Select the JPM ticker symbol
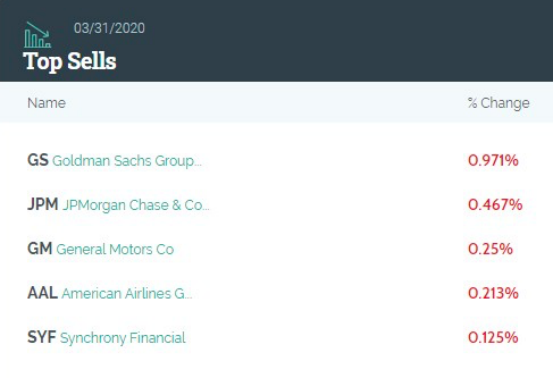Screen dimensions: 554x378 click(x=43, y=204)
